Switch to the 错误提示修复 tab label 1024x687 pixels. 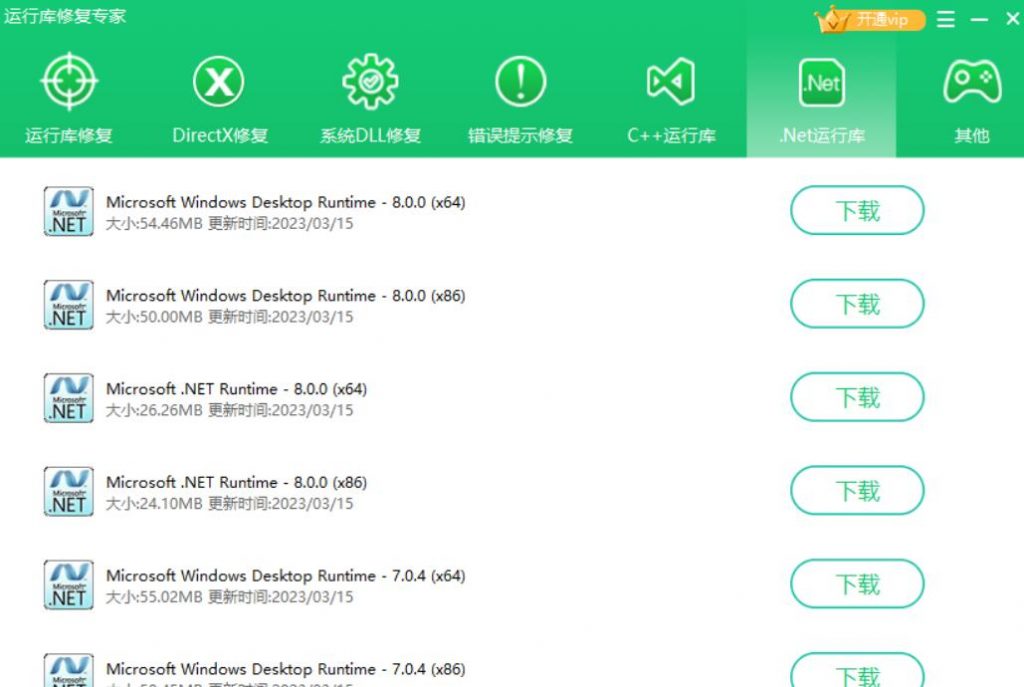[x=520, y=136]
